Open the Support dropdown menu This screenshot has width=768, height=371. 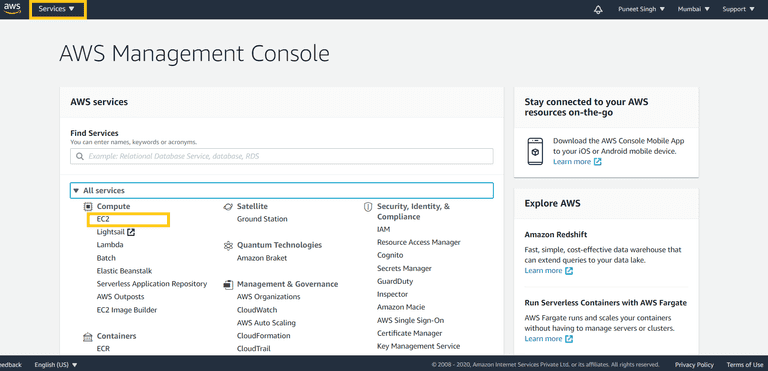[x=739, y=9]
